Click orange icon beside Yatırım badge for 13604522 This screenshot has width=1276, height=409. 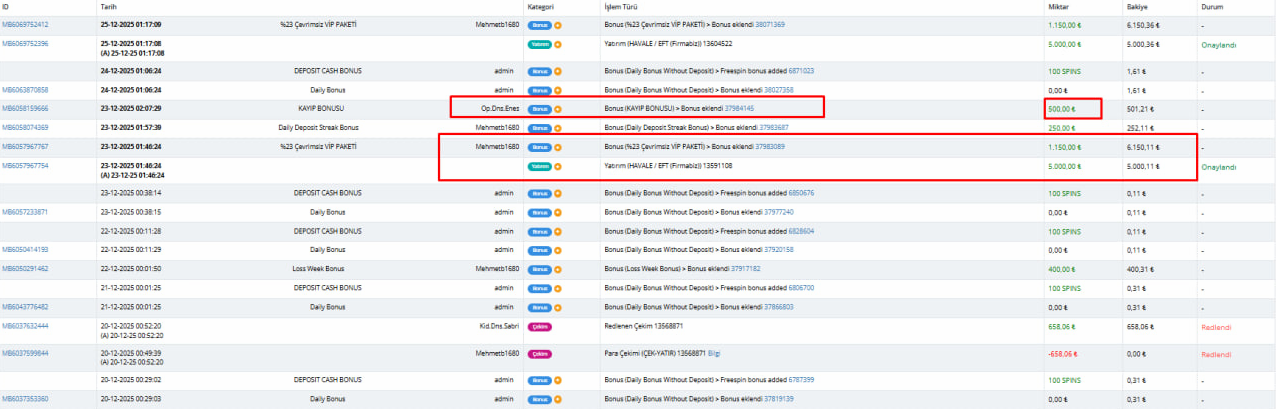[x=558, y=45]
